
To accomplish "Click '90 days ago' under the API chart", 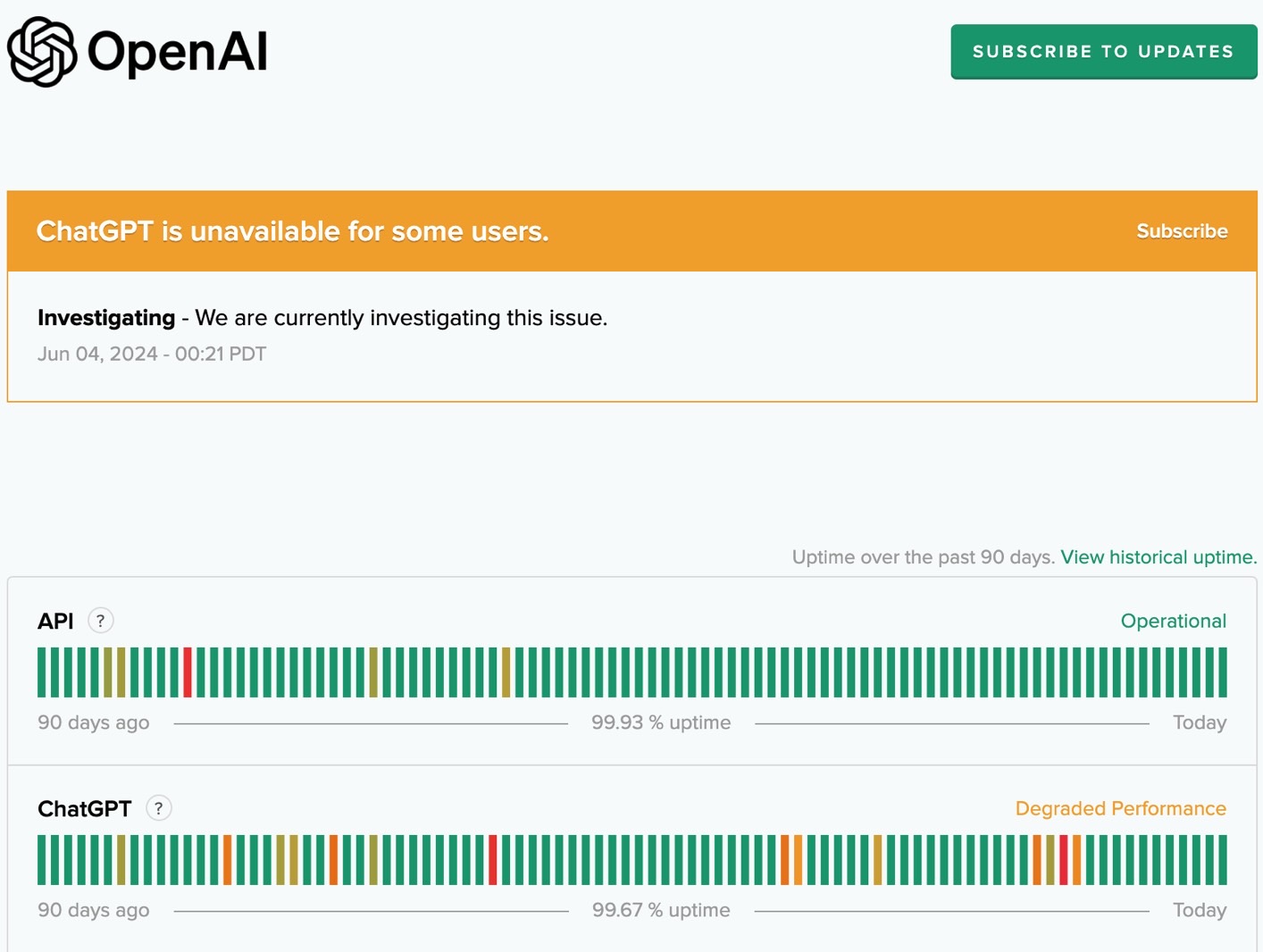I will click(x=94, y=722).
